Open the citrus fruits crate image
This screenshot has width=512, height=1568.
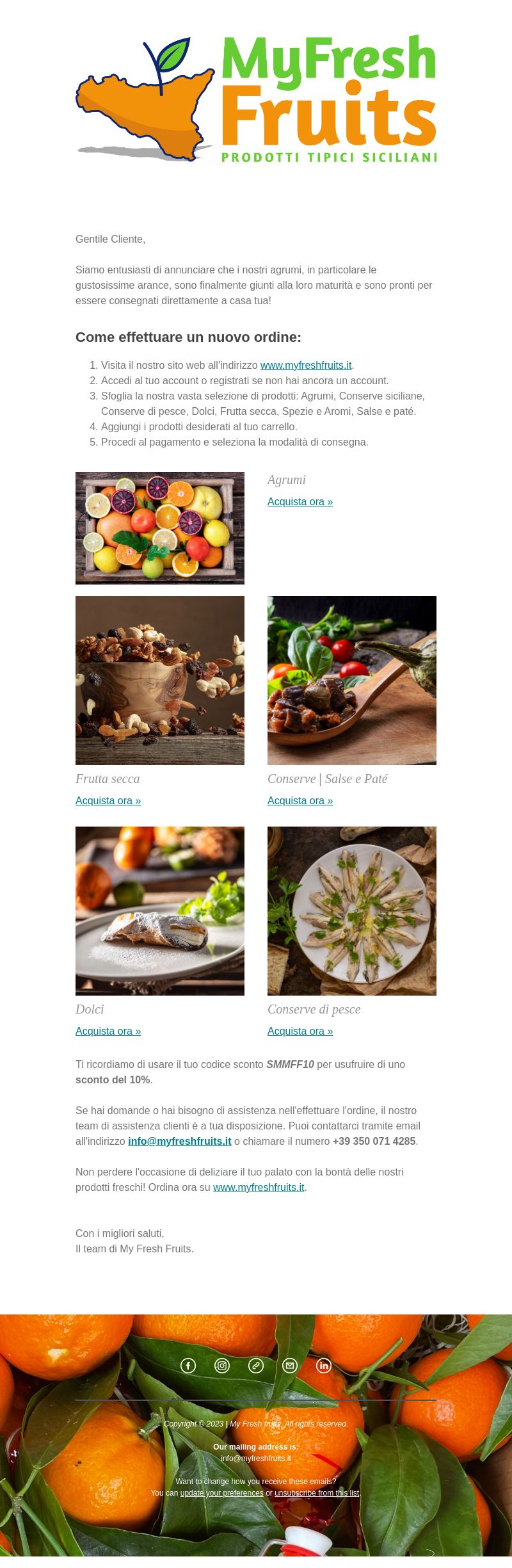(160, 528)
